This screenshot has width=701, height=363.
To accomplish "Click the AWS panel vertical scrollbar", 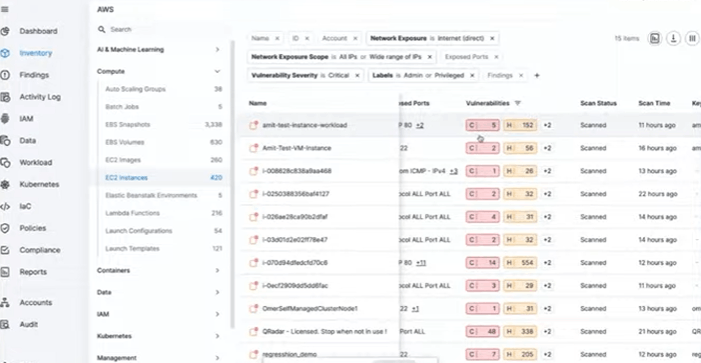I will click(x=232, y=184).
